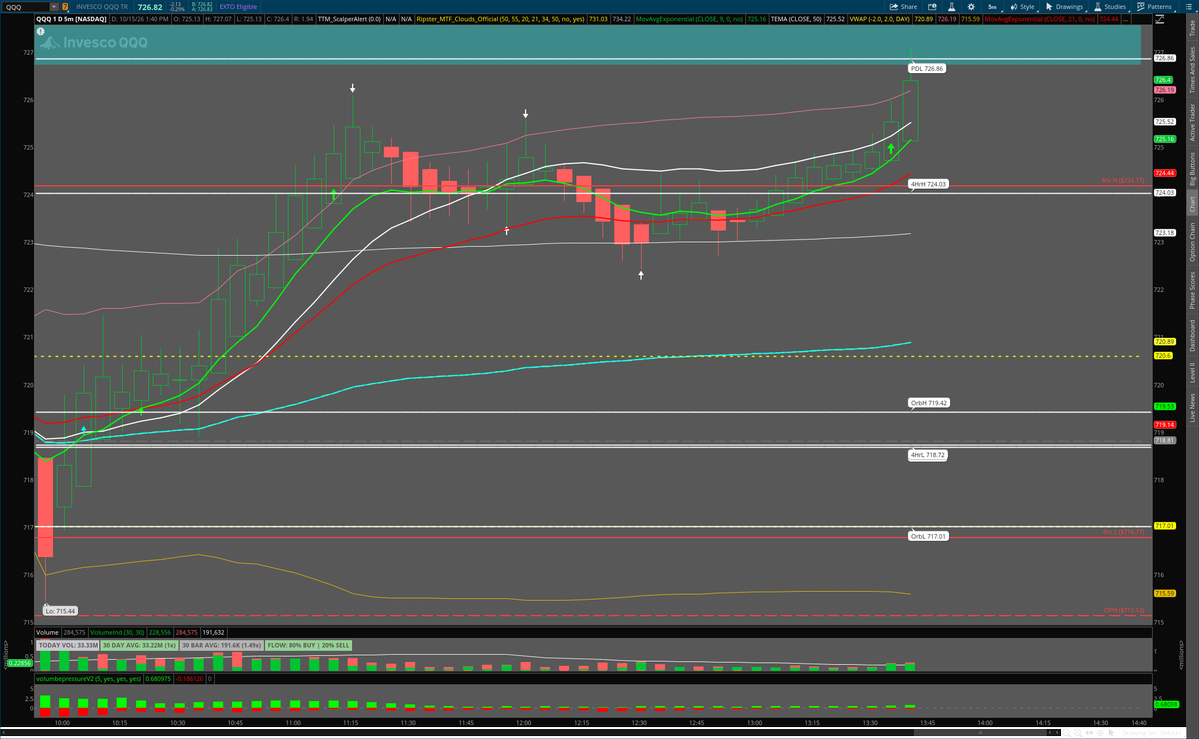Image resolution: width=1199 pixels, height=739 pixels.
Task: Open the 5m time frame selector
Action: pos(992,7)
